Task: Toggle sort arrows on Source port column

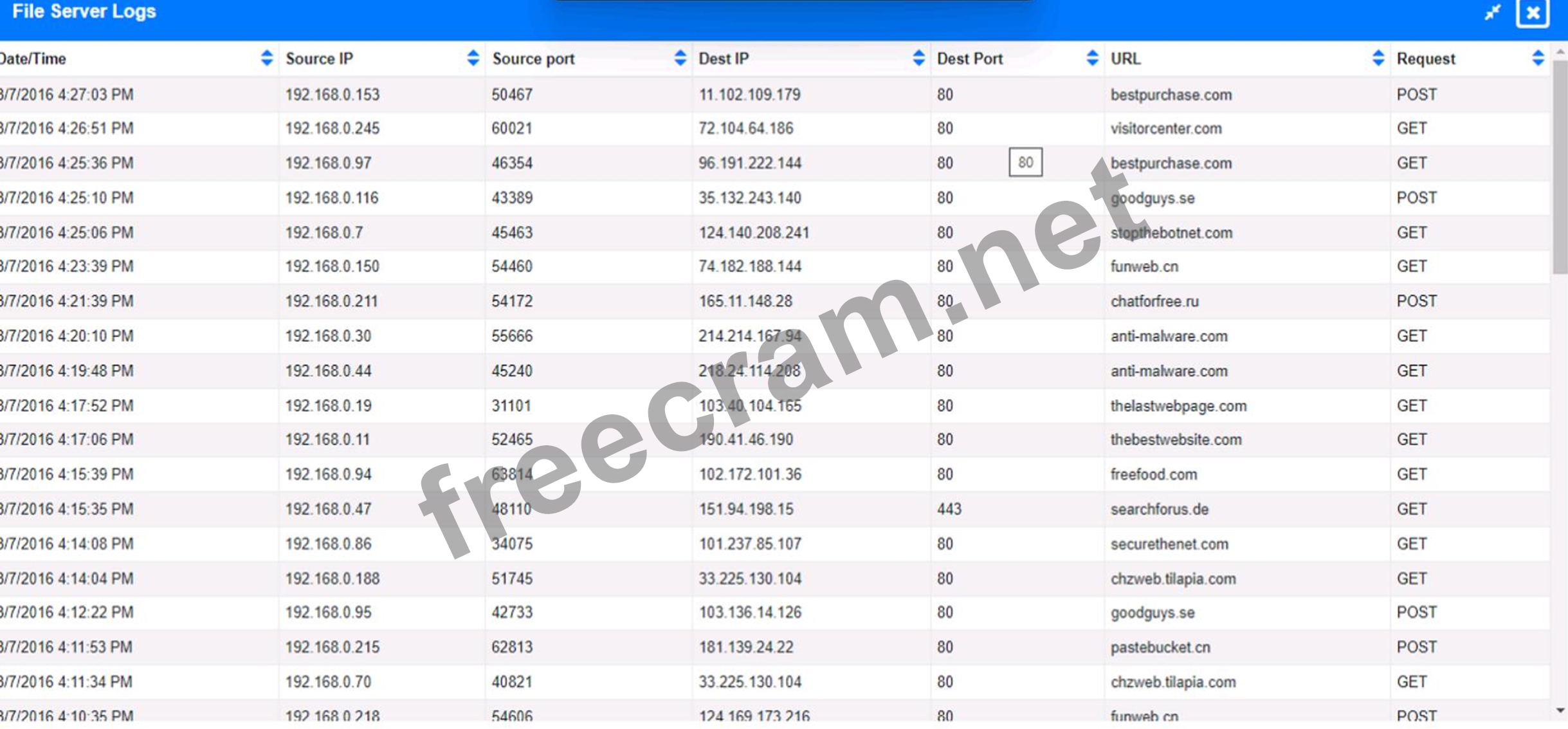Action: 680,58
